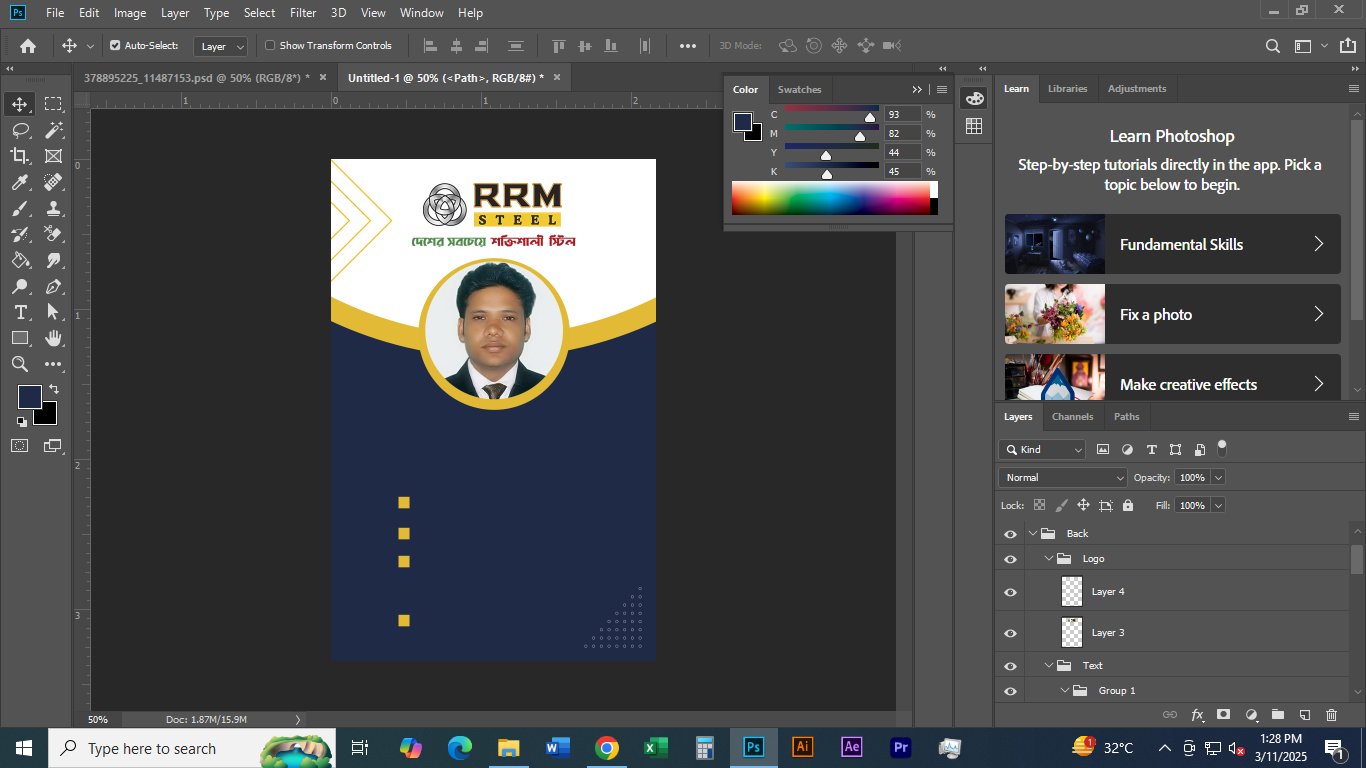Create a new layer from Layers panel

[x=1304, y=715]
